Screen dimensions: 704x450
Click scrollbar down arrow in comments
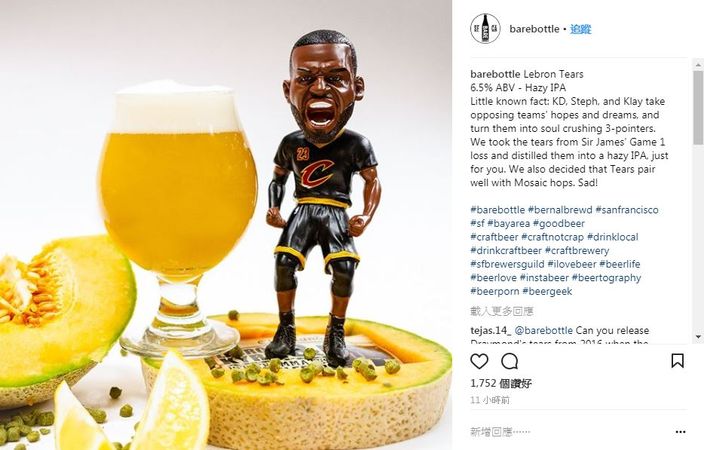click(x=698, y=336)
